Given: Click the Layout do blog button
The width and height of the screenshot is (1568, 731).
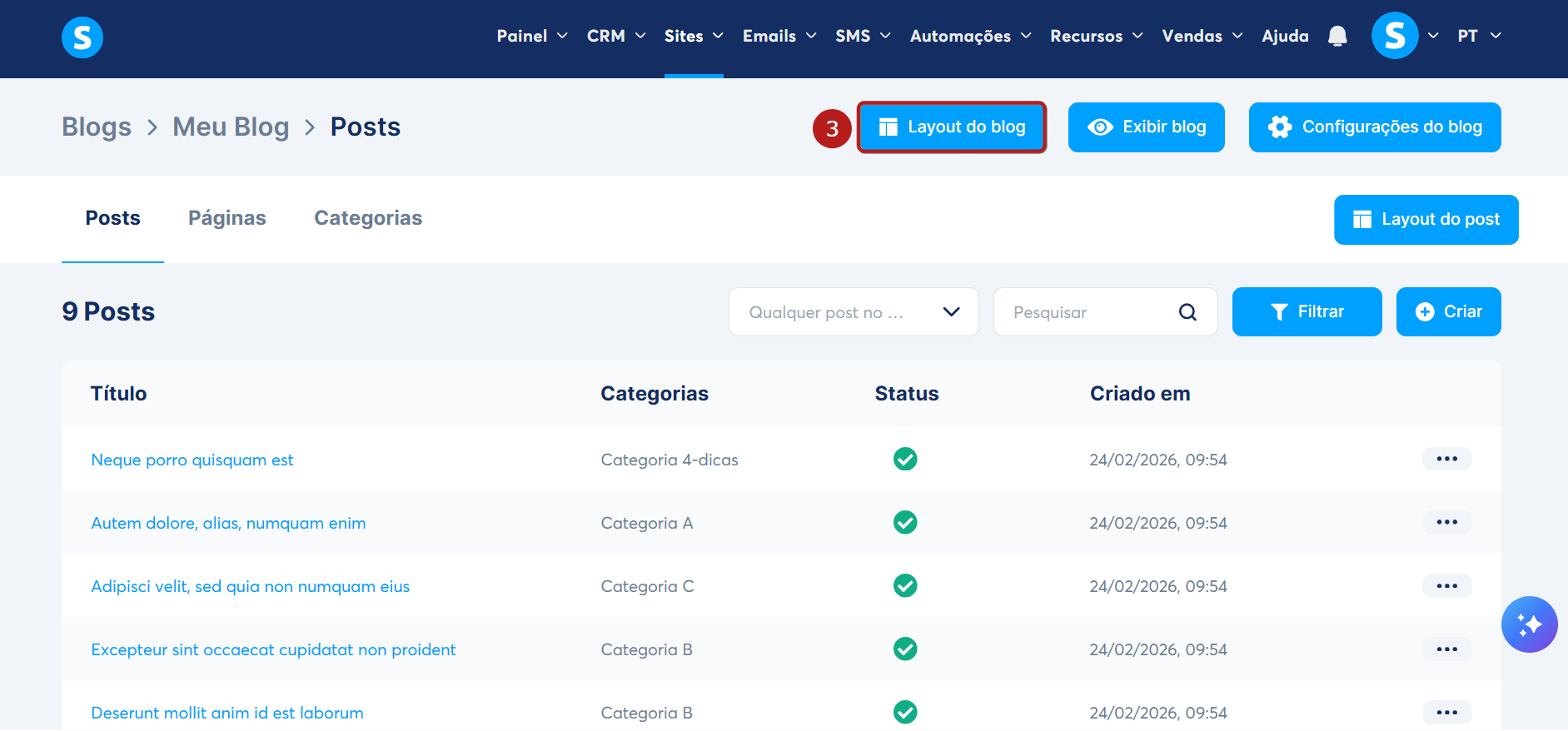Looking at the screenshot, I should 951,127.
